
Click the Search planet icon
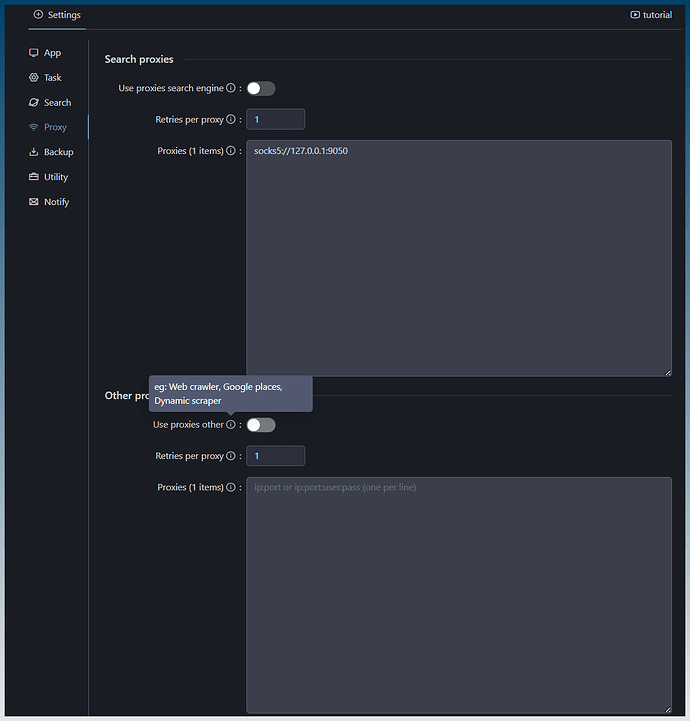pos(34,102)
